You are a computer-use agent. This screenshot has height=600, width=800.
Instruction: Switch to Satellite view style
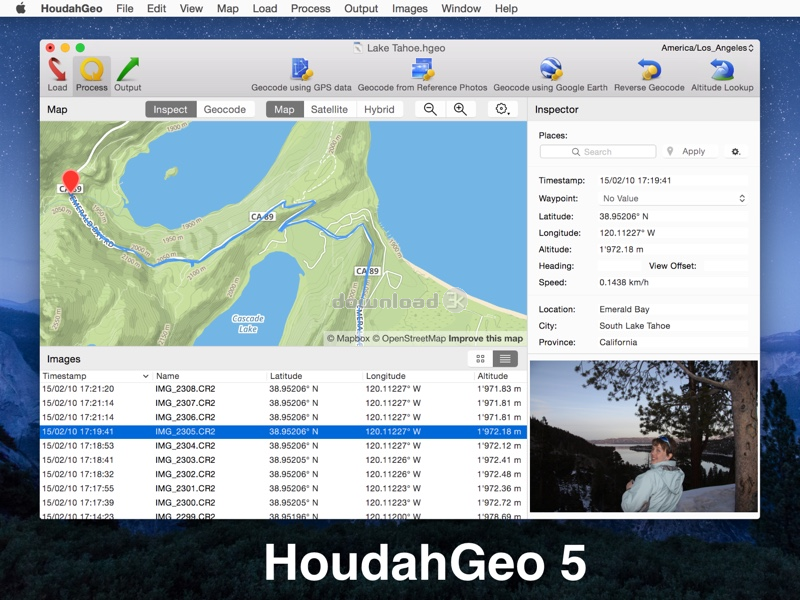(x=329, y=109)
